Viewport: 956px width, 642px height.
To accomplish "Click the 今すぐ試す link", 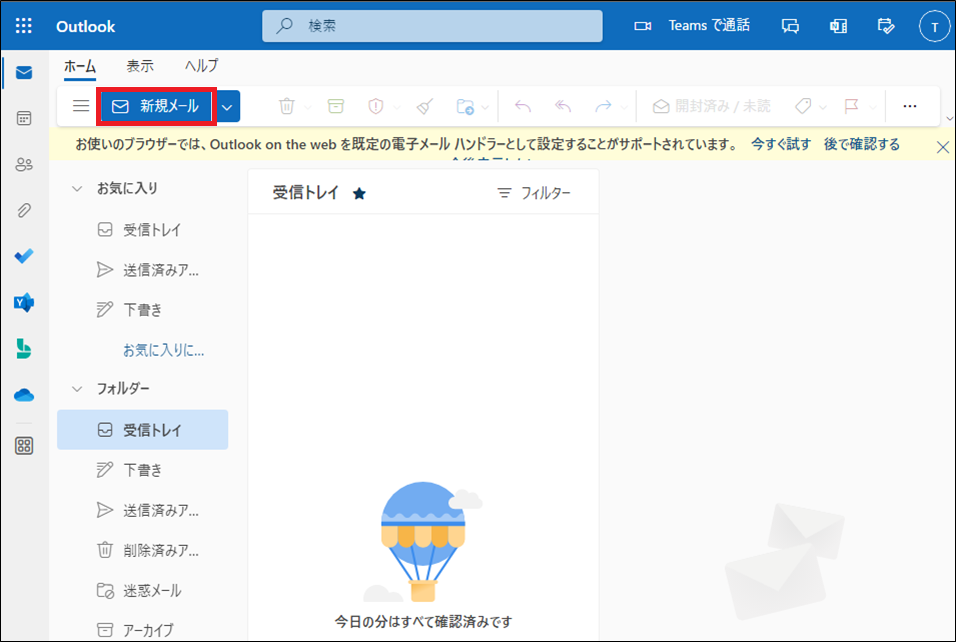I will (x=781, y=144).
